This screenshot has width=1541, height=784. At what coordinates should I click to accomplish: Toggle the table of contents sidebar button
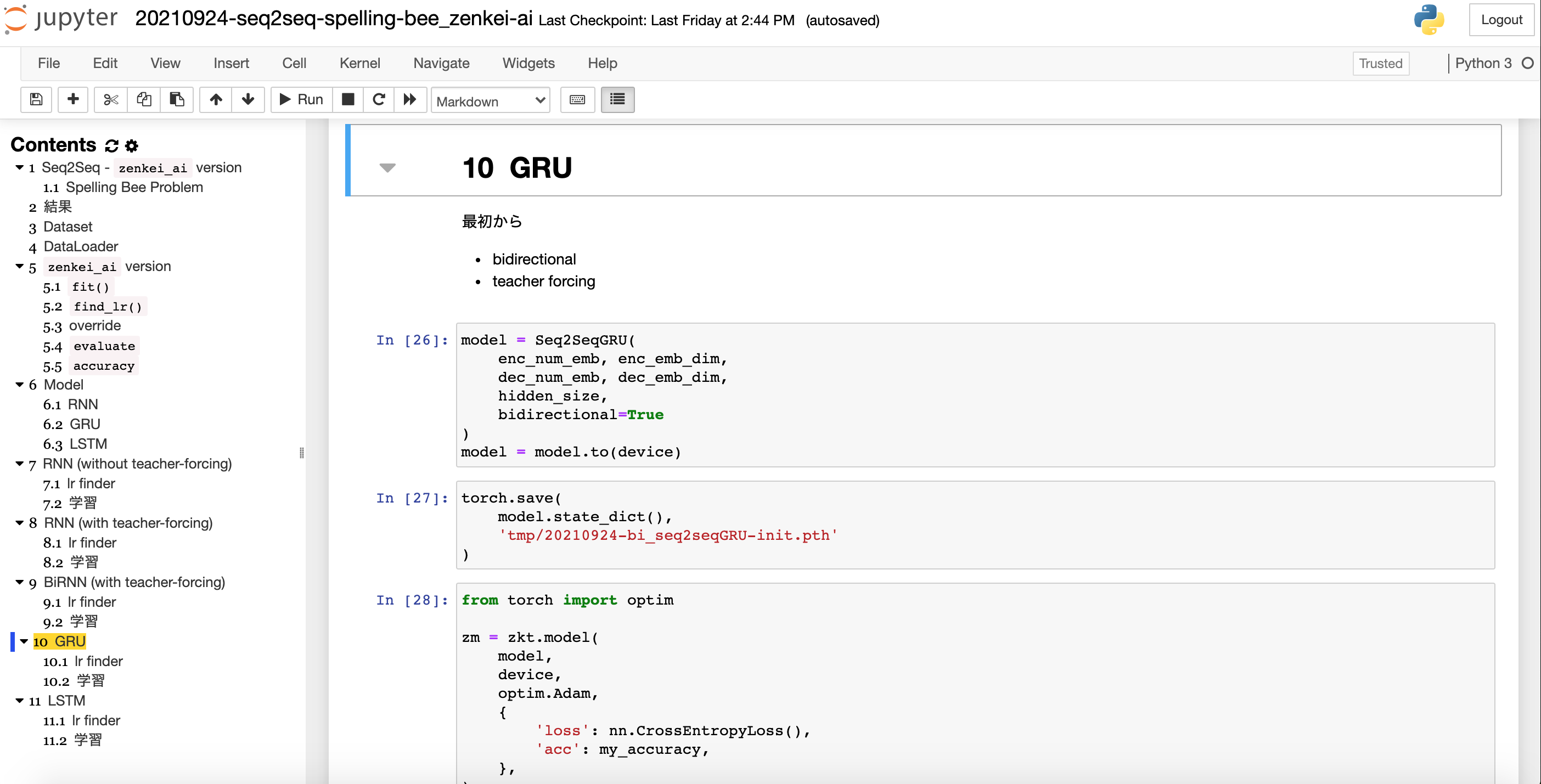pyautogui.click(x=617, y=99)
